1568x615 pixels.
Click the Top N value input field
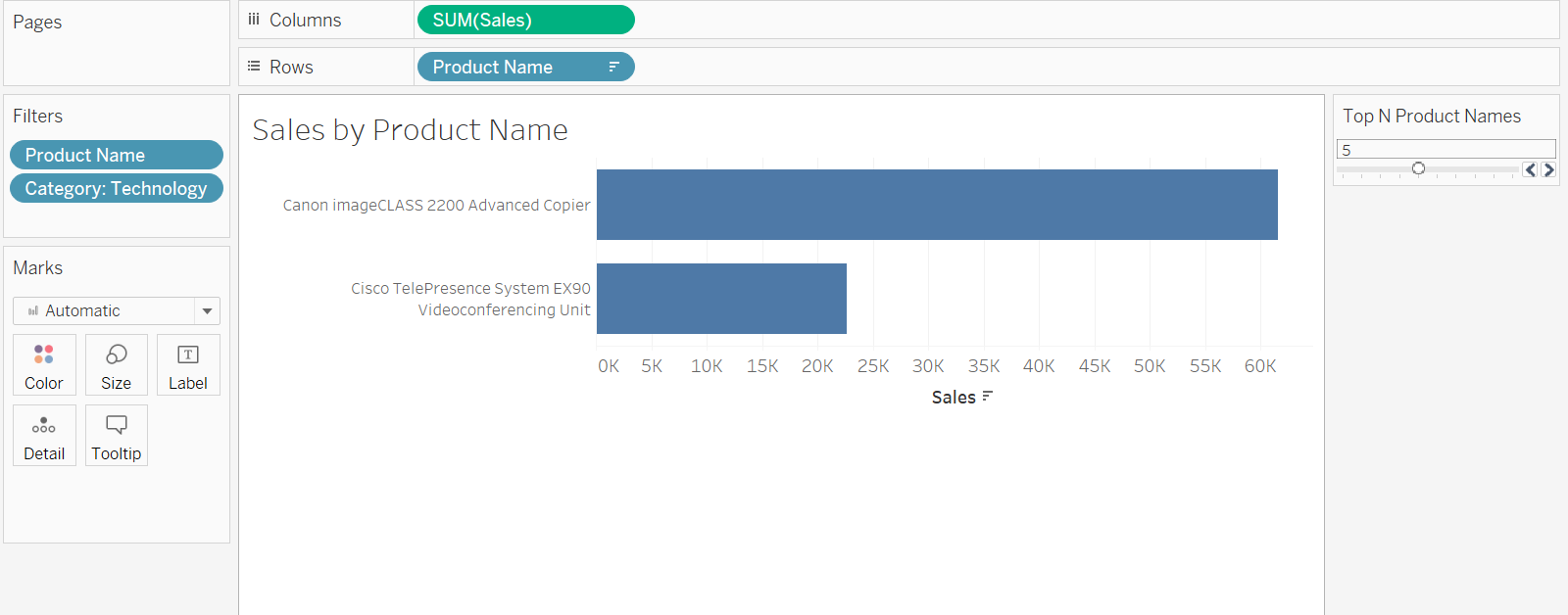pyautogui.click(x=1445, y=150)
